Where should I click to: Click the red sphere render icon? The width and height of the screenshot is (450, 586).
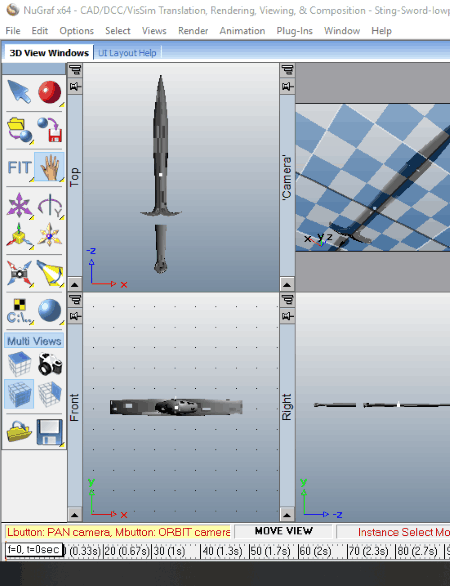(49, 92)
